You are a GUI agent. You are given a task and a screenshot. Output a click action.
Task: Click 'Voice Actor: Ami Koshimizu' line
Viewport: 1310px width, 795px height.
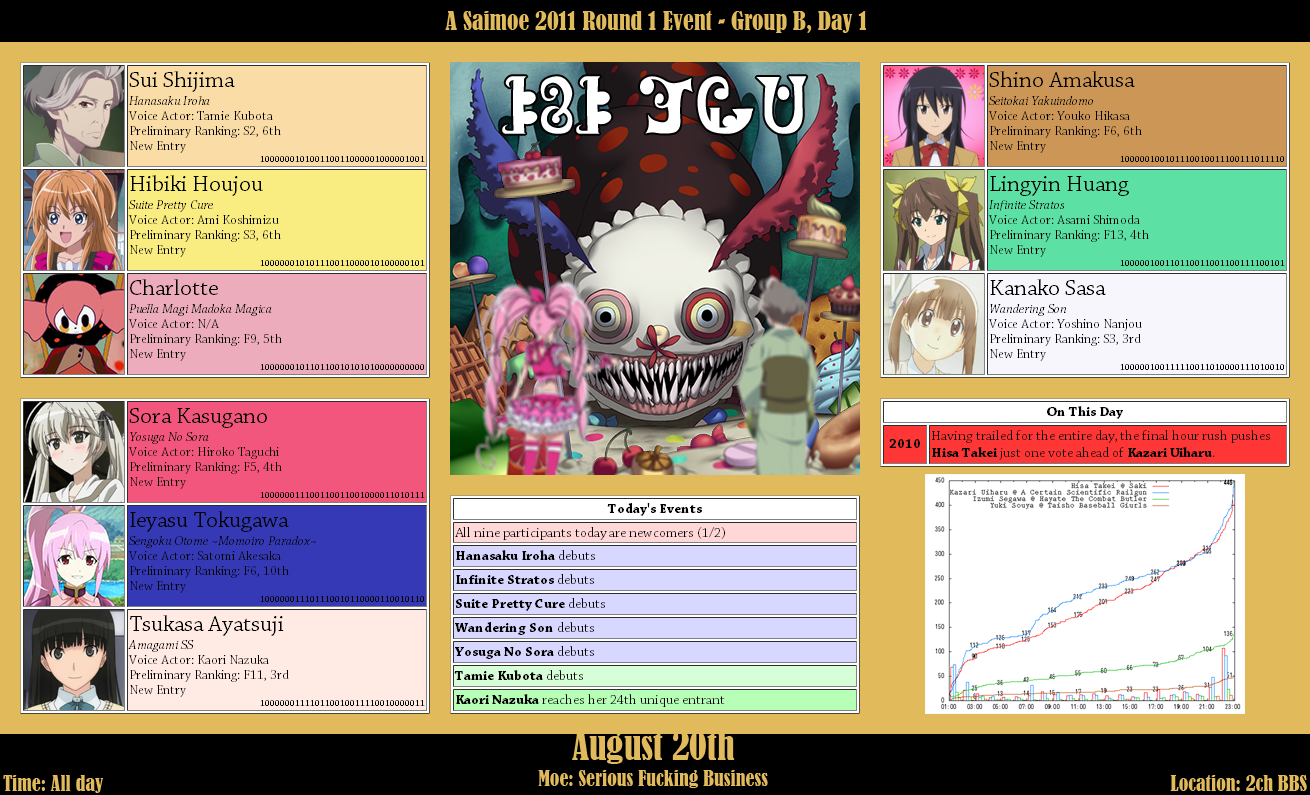point(204,220)
